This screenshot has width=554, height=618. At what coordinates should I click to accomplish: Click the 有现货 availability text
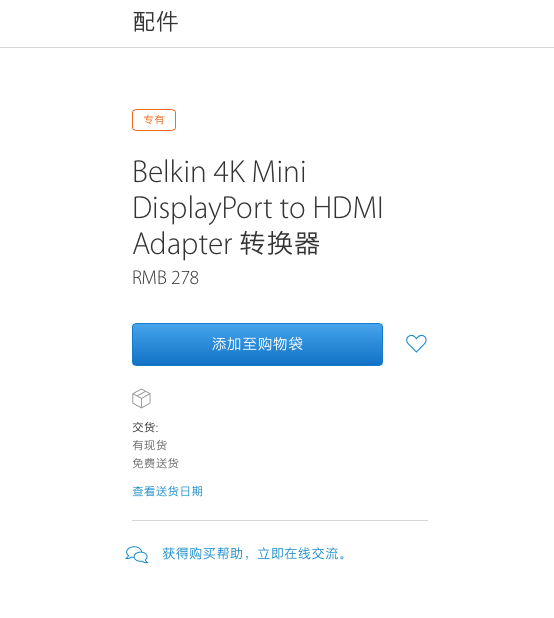pos(150,445)
